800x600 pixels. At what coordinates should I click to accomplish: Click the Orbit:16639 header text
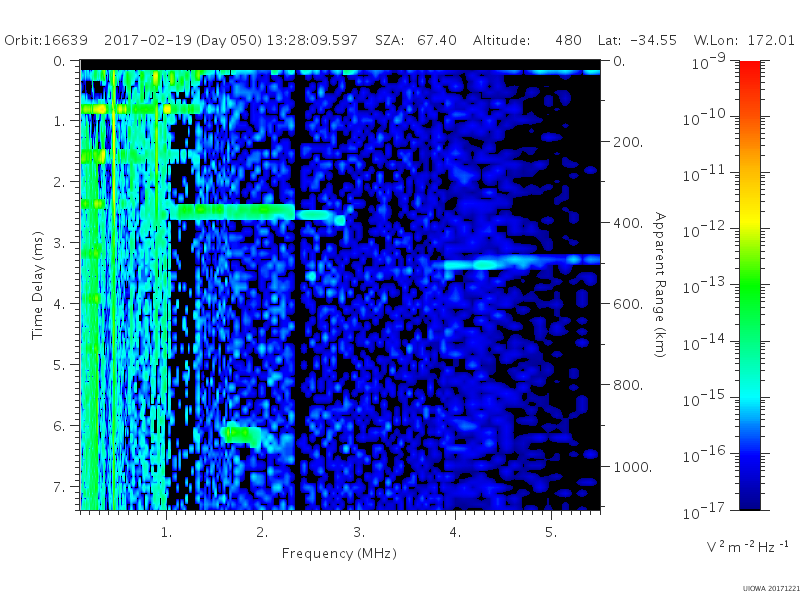[46, 40]
